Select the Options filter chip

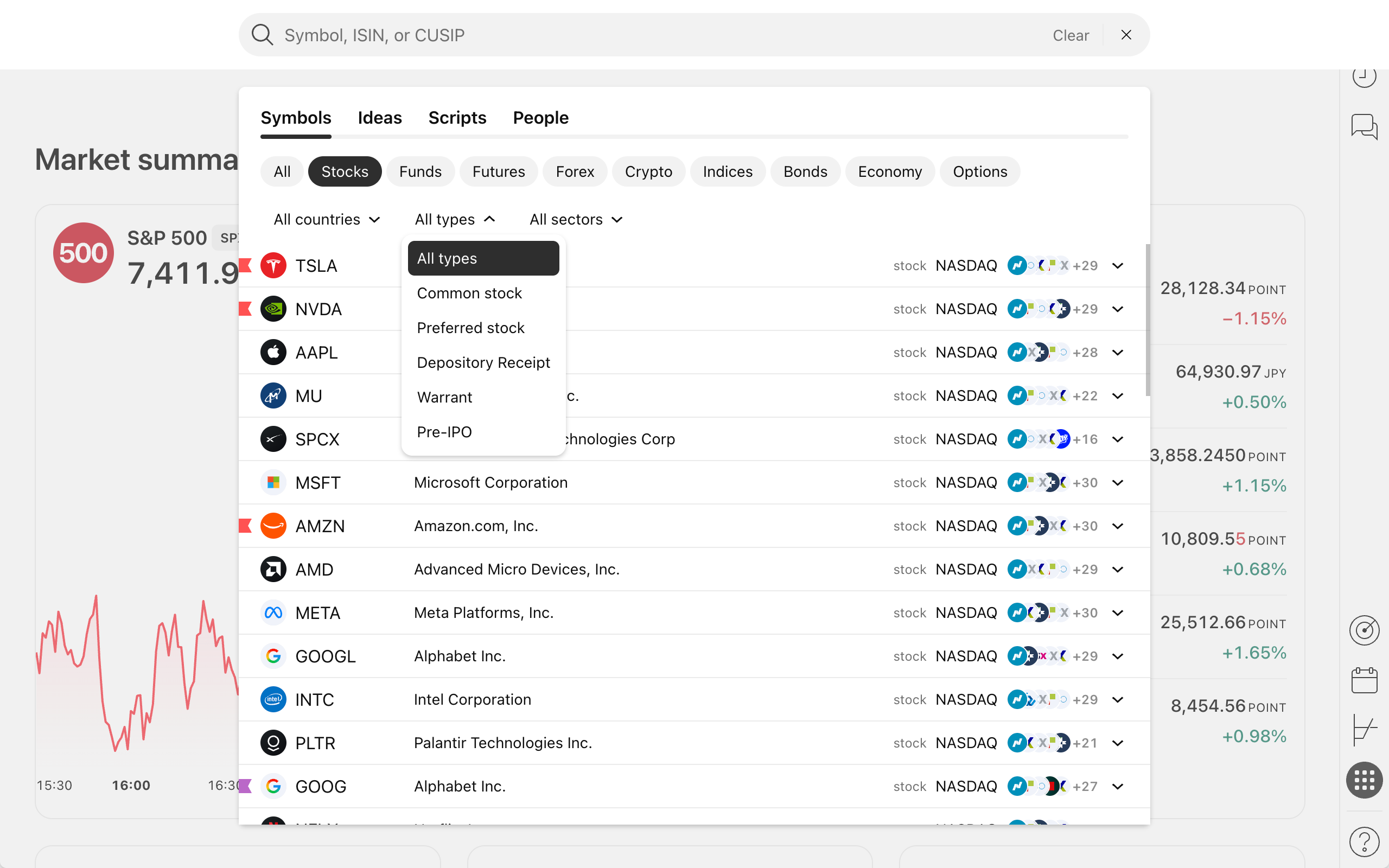tap(980, 171)
